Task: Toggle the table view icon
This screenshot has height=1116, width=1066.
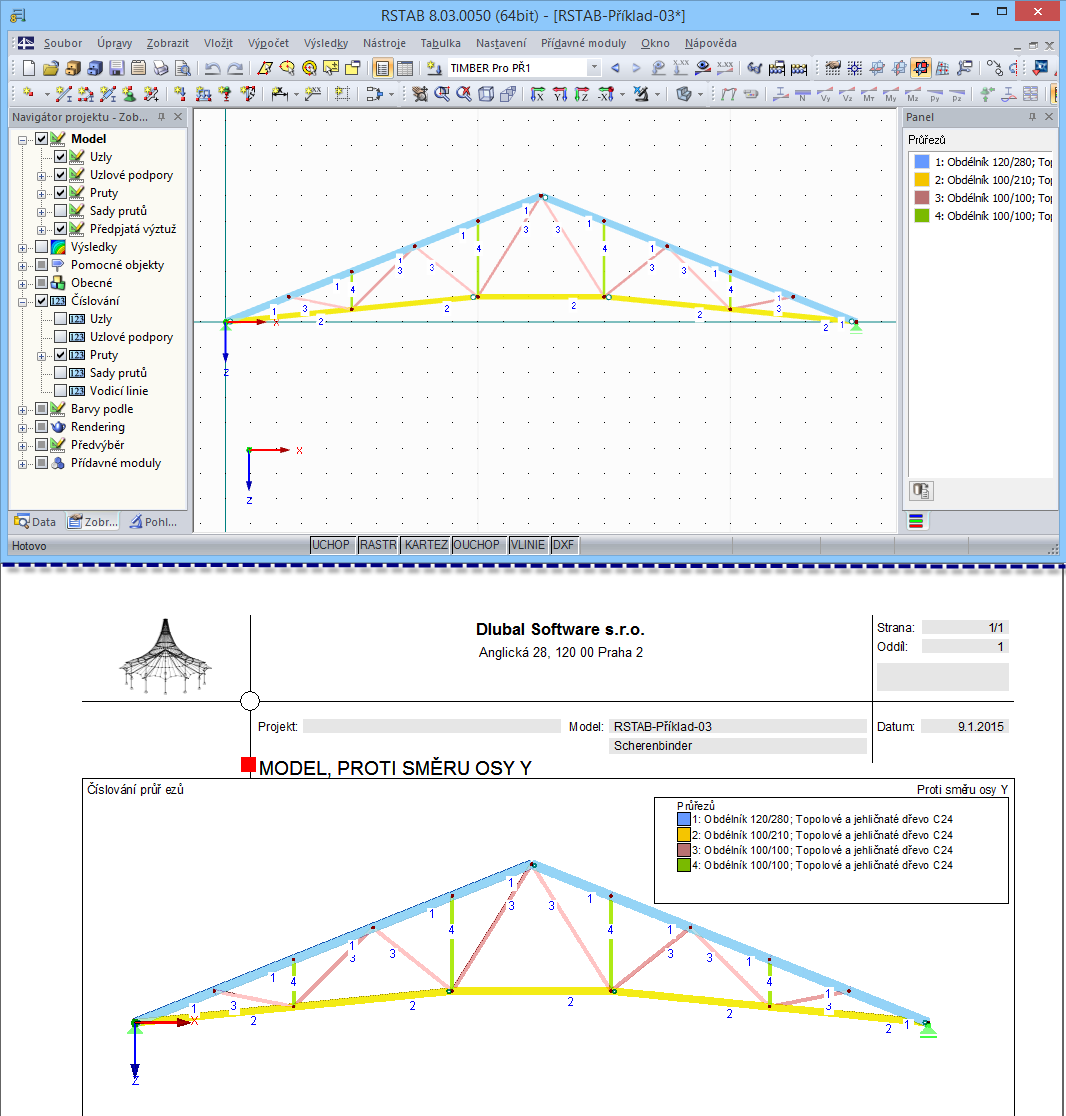Action: [405, 68]
